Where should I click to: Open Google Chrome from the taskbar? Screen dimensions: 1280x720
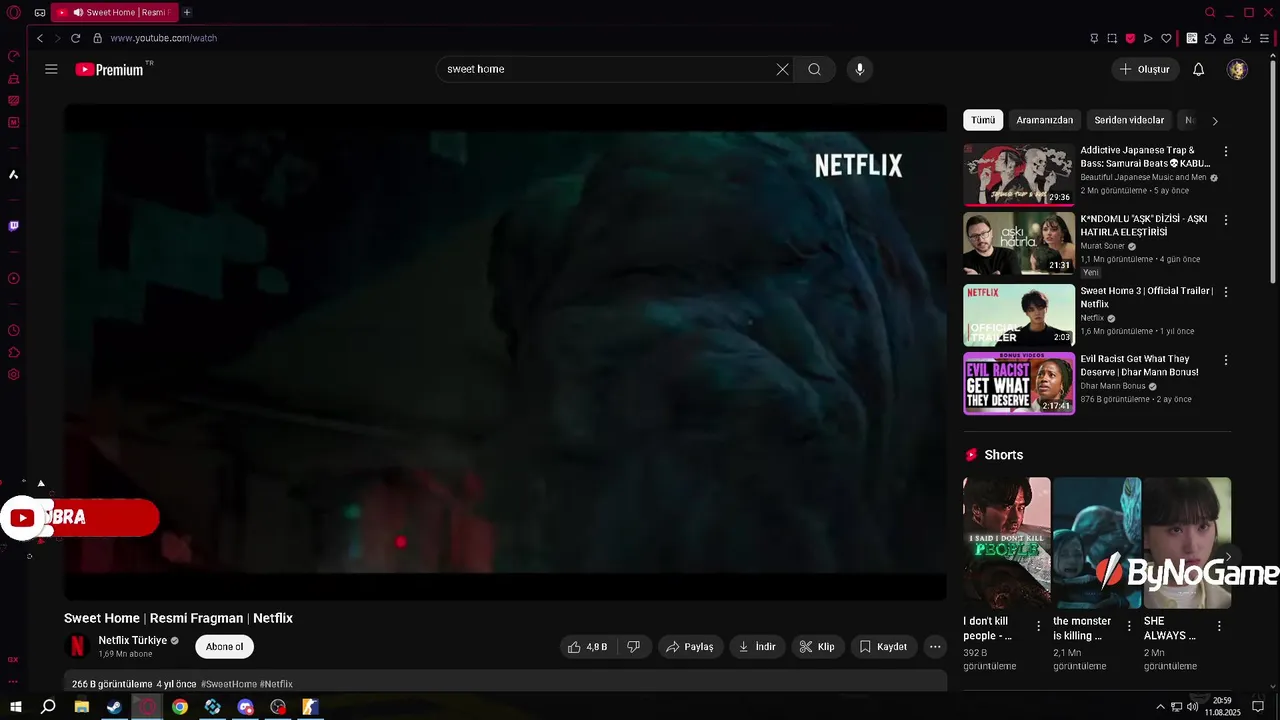(180, 707)
